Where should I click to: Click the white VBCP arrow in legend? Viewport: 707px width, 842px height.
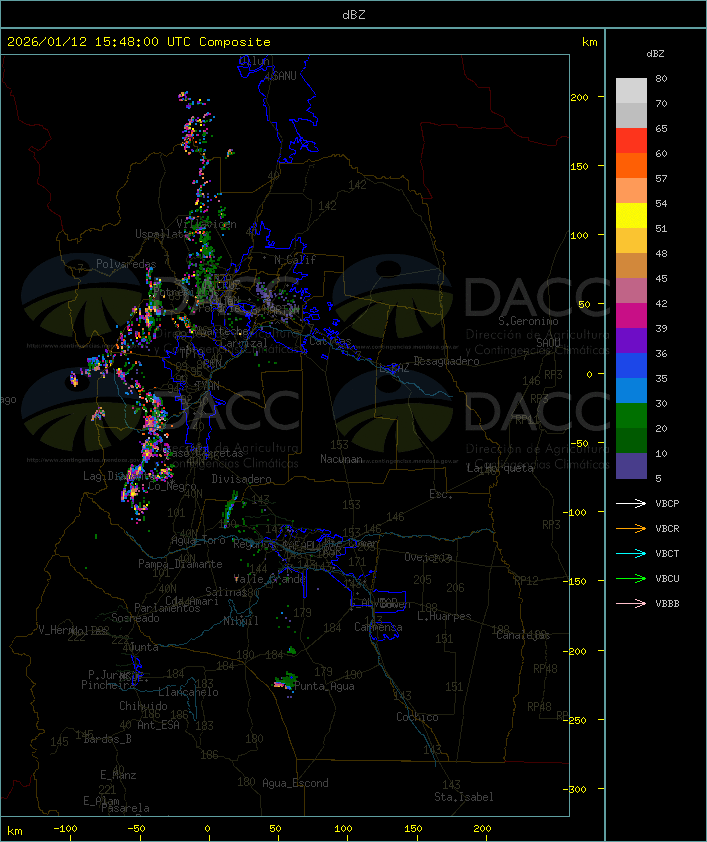[x=632, y=504]
